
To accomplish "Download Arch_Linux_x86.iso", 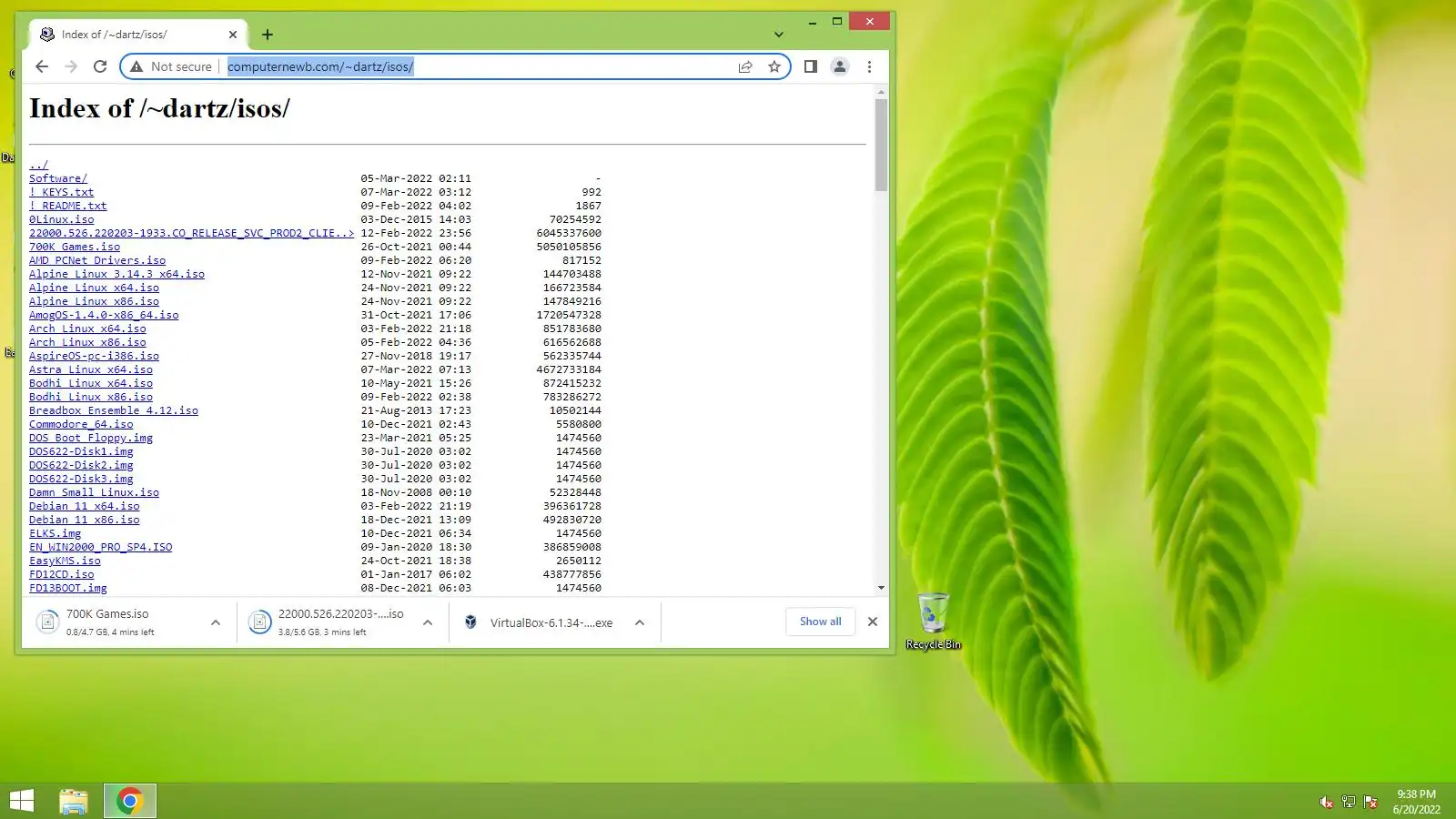I will coord(87,342).
